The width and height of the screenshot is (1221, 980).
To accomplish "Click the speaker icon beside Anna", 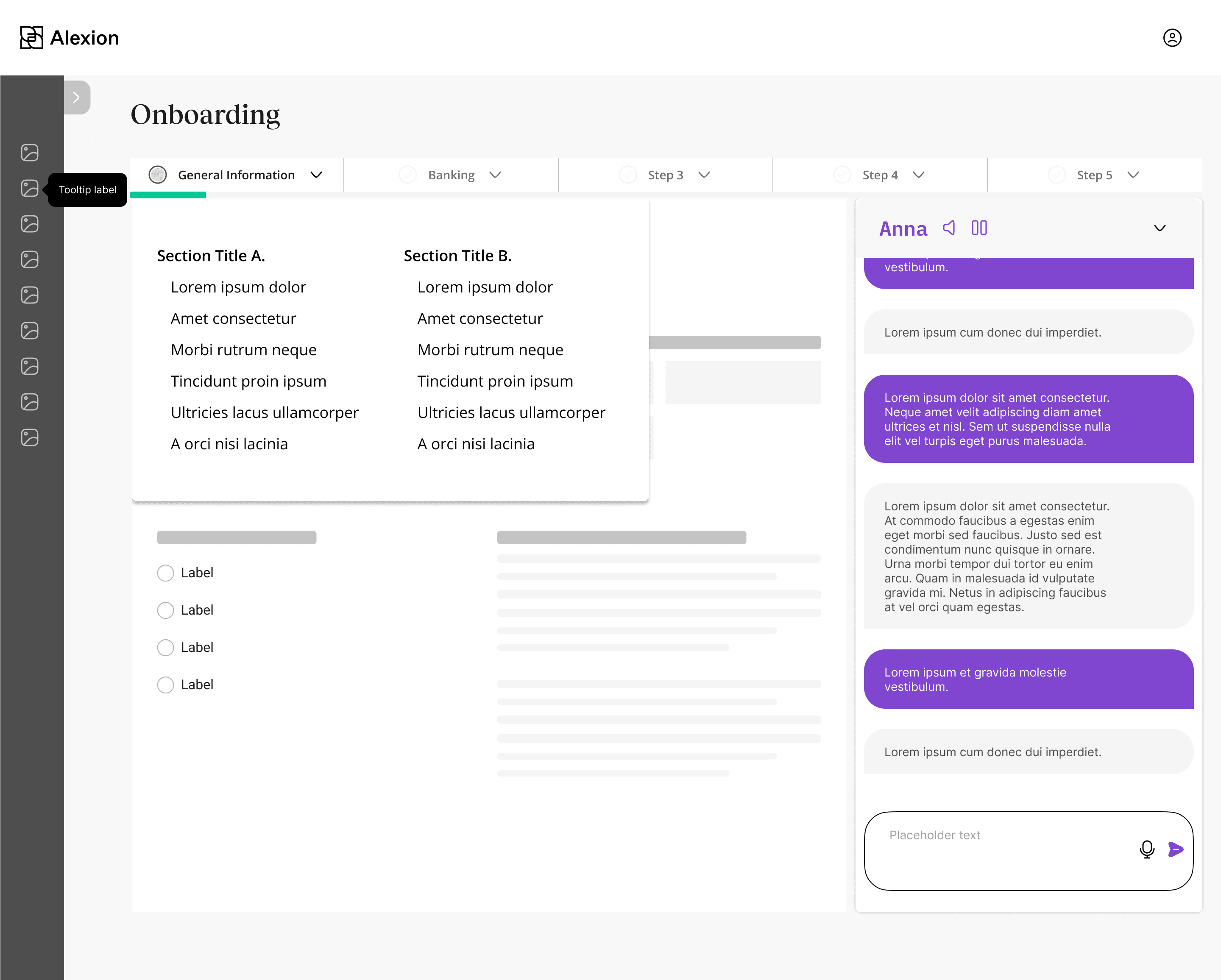I will [x=949, y=228].
